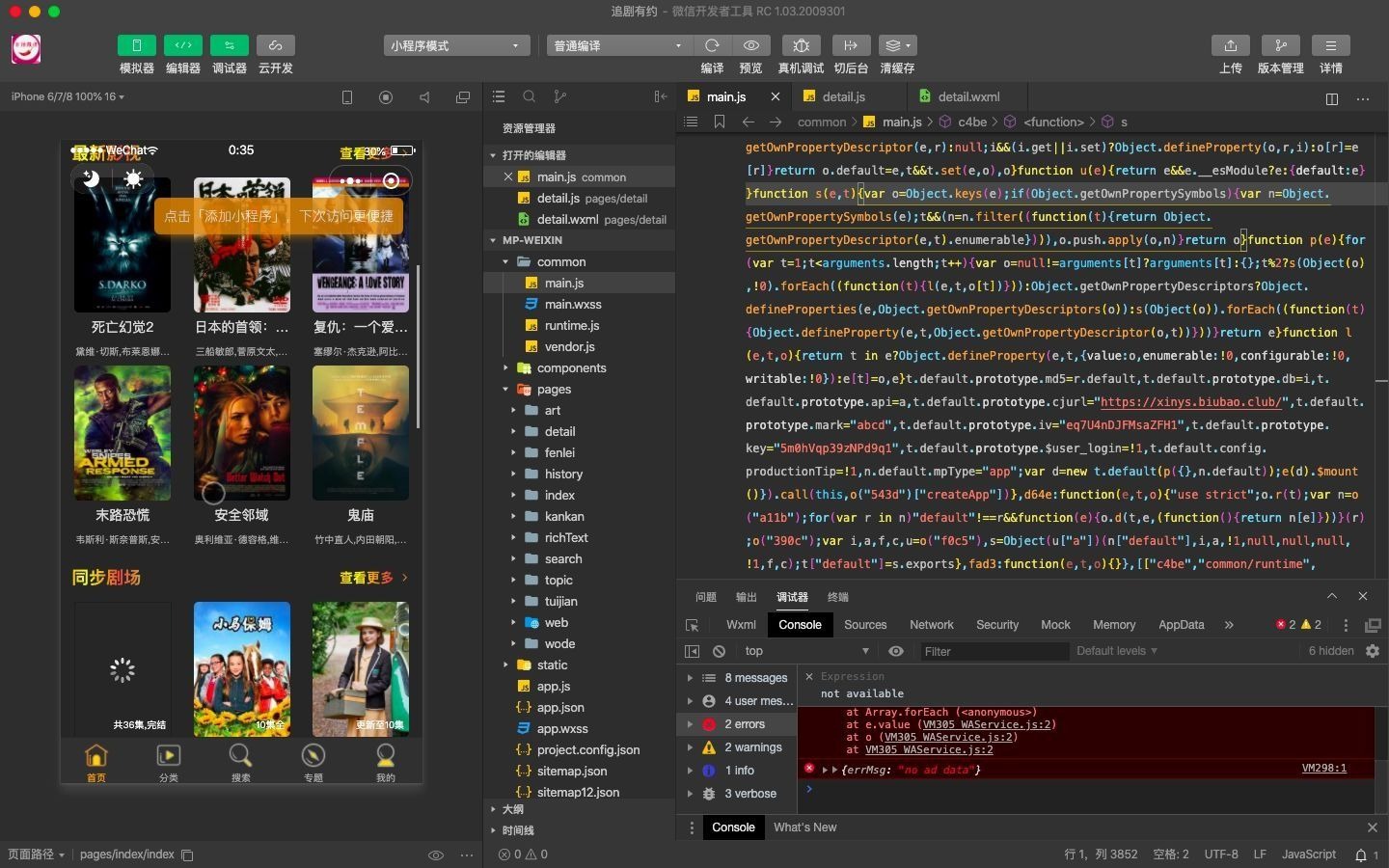1389x868 pixels.
Task: Open the Default levels dropdown
Action: pos(1116,651)
